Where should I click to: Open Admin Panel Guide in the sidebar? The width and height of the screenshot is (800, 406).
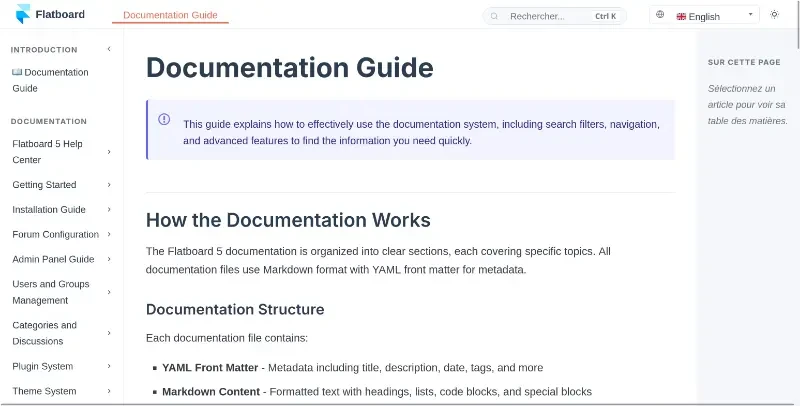point(53,259)
